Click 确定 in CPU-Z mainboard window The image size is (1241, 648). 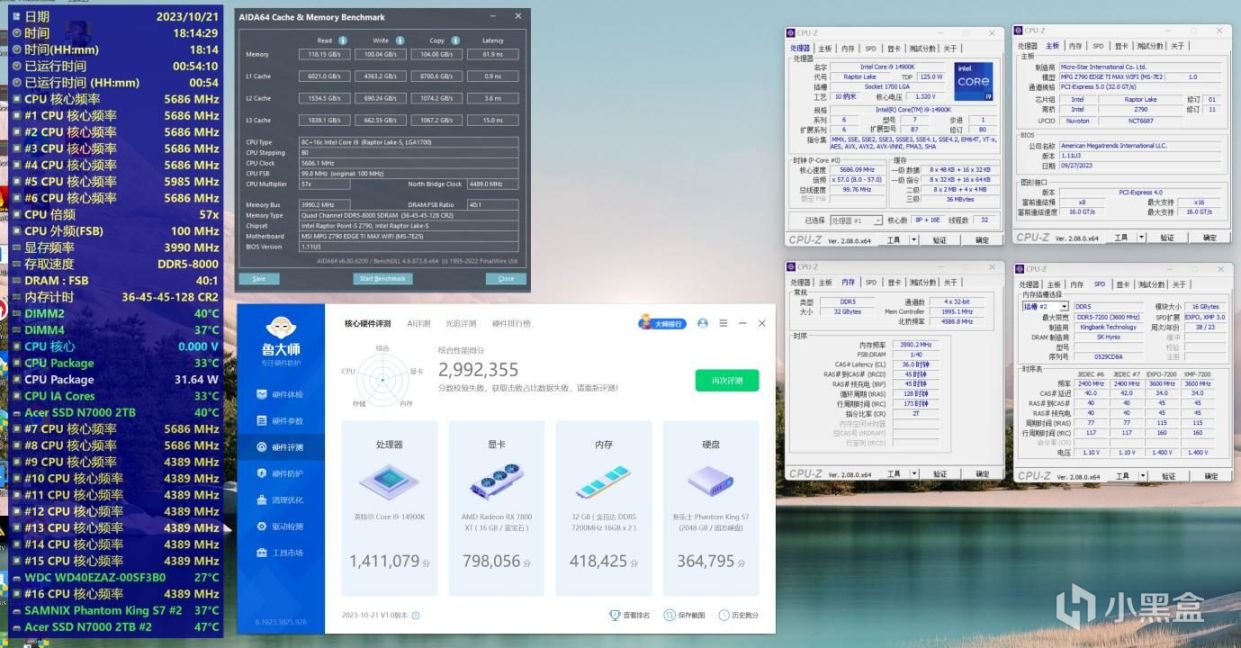tap(1209, 237)
